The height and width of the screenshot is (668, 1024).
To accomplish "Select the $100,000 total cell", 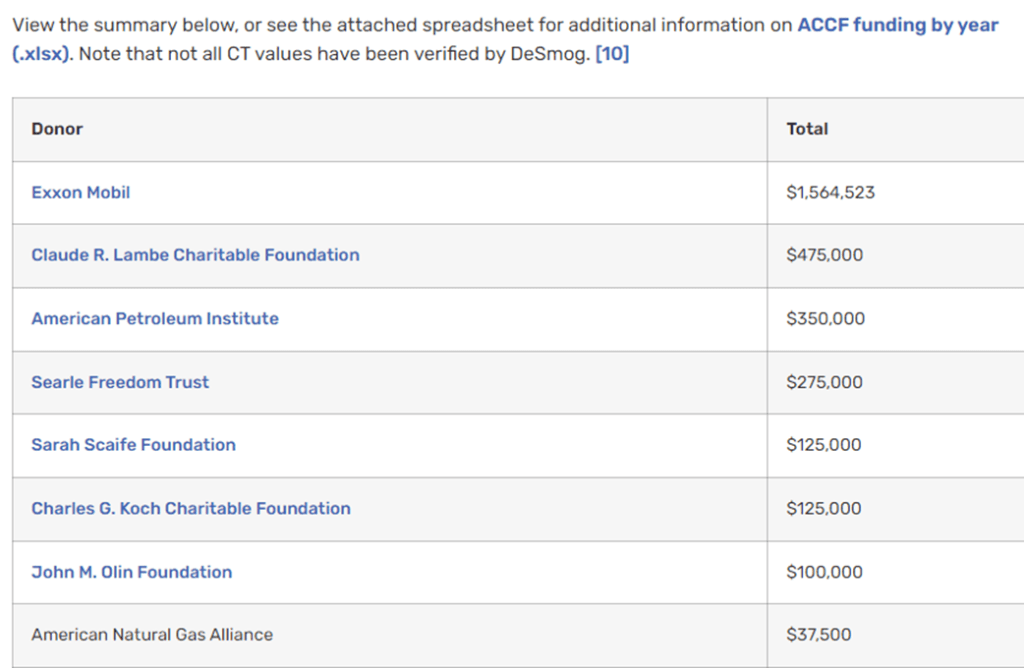I will tap(825, 572).
